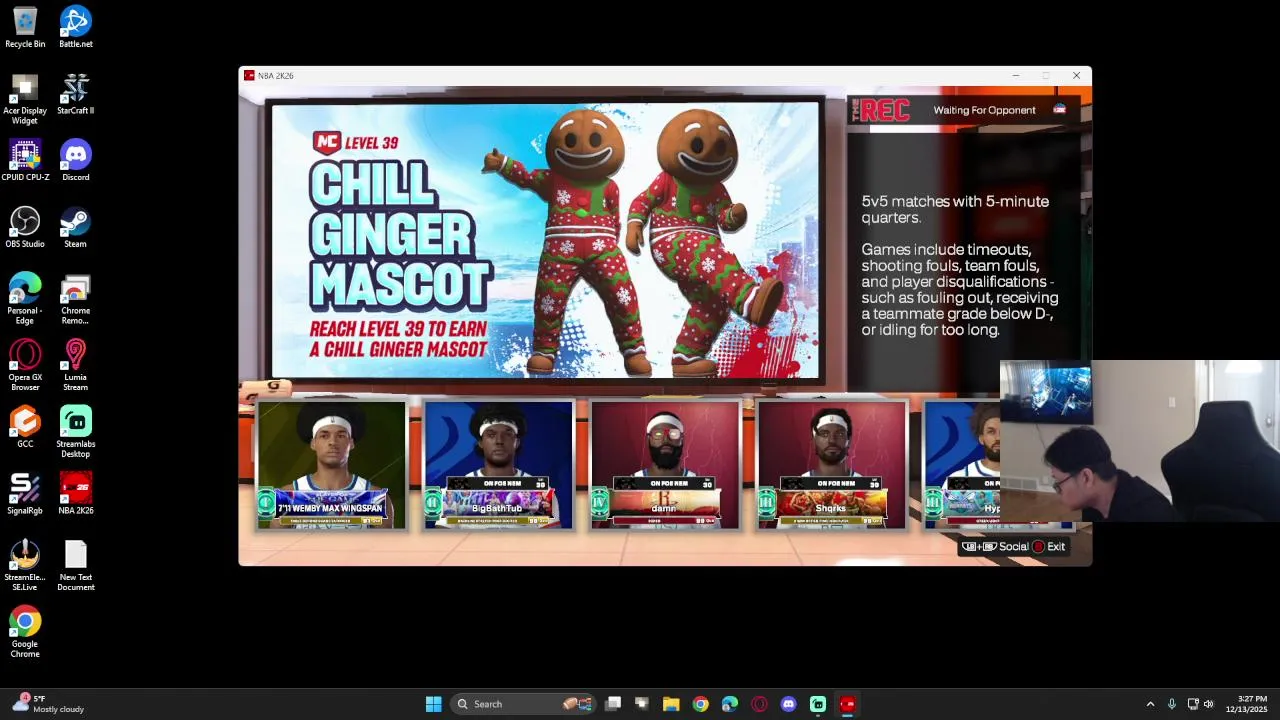Close the NBA 2K26 window
1280x720 pixels.
pos(1076,76)
